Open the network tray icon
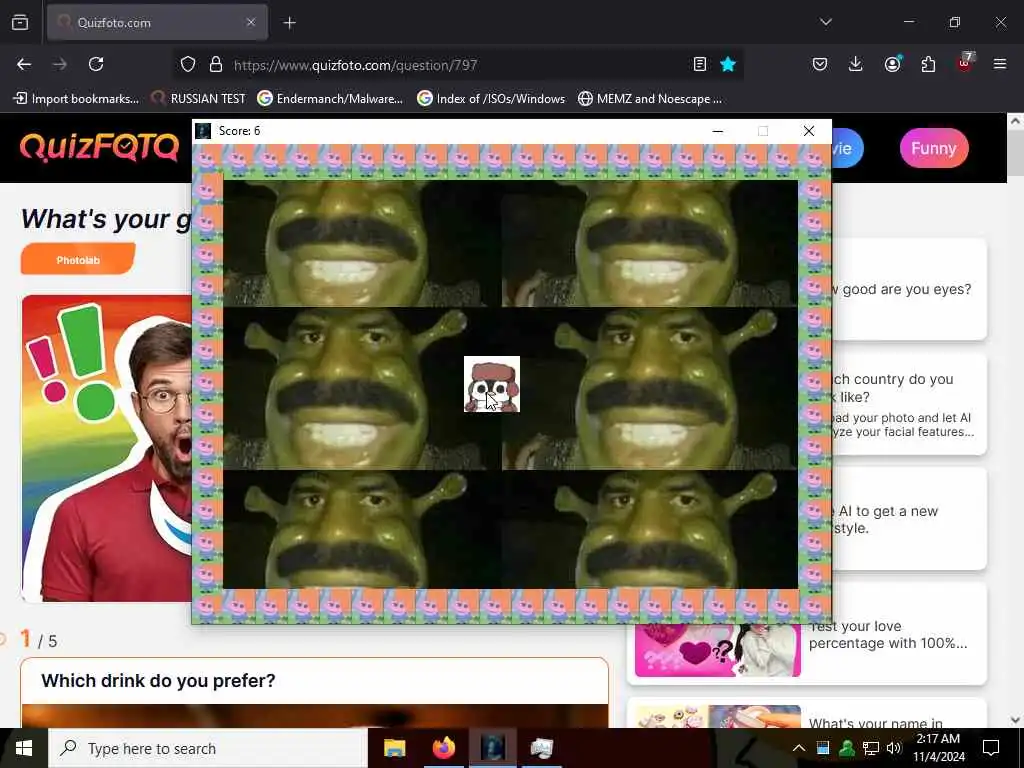 [871, 748]
